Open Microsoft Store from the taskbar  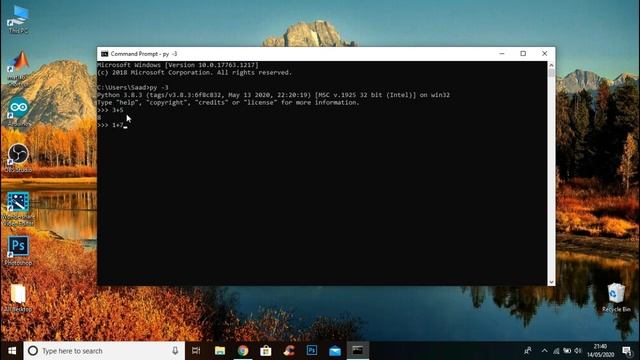(266, 351)
